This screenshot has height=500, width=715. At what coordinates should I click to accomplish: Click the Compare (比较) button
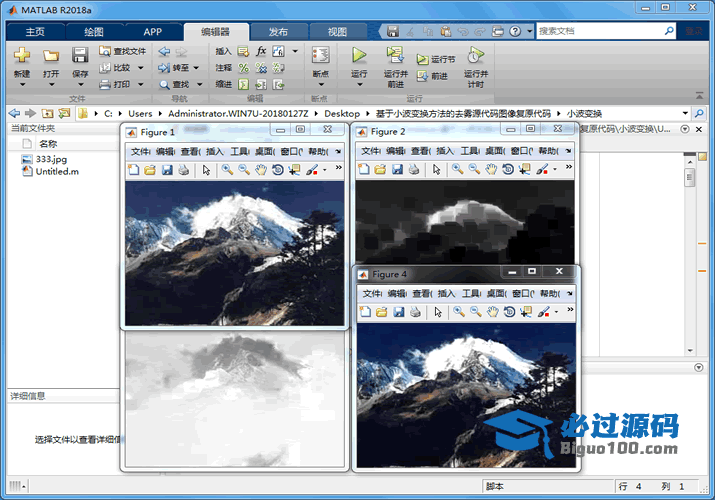pos(116,67)
